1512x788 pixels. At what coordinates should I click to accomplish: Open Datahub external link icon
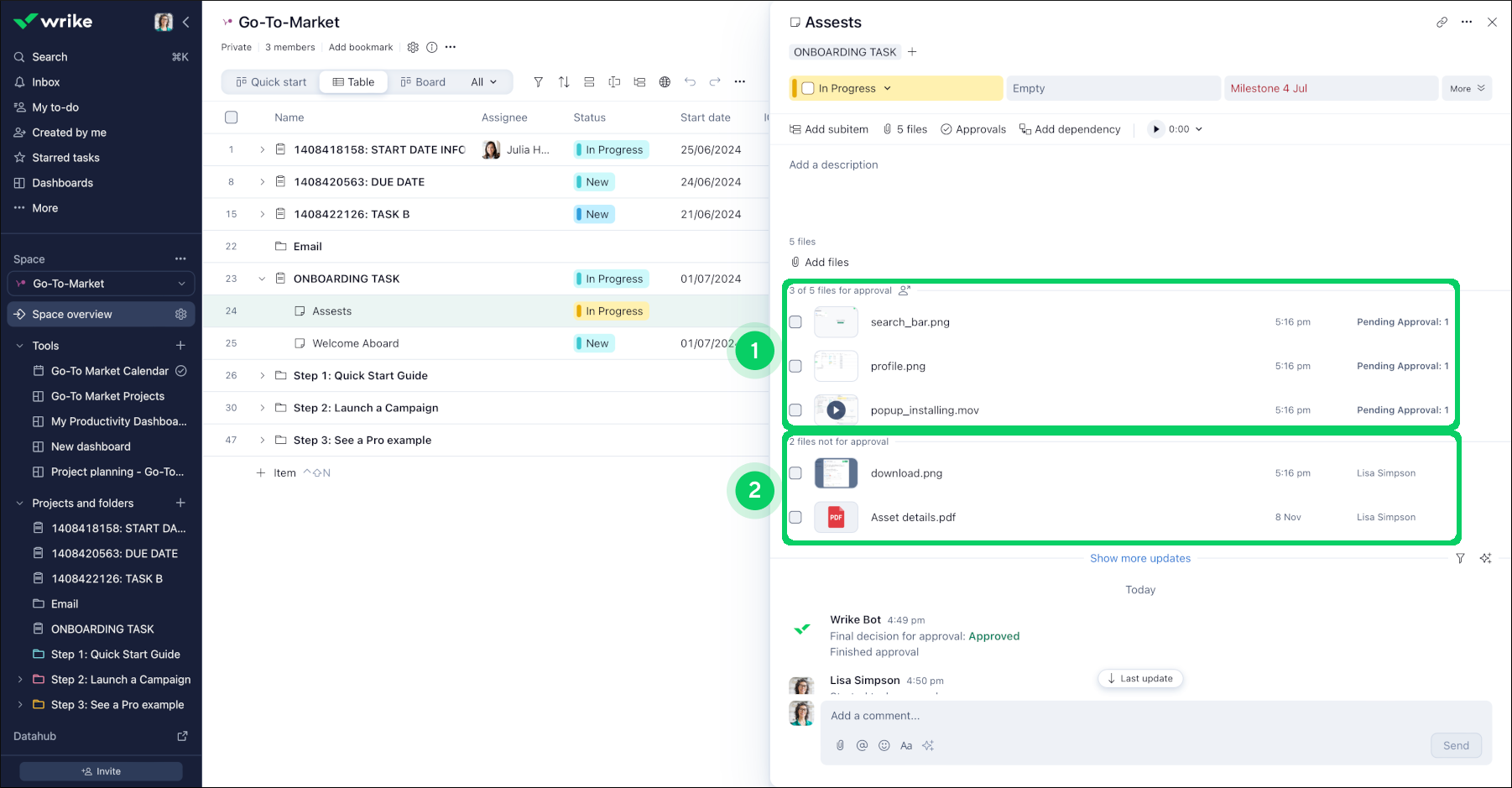(182, 736)
